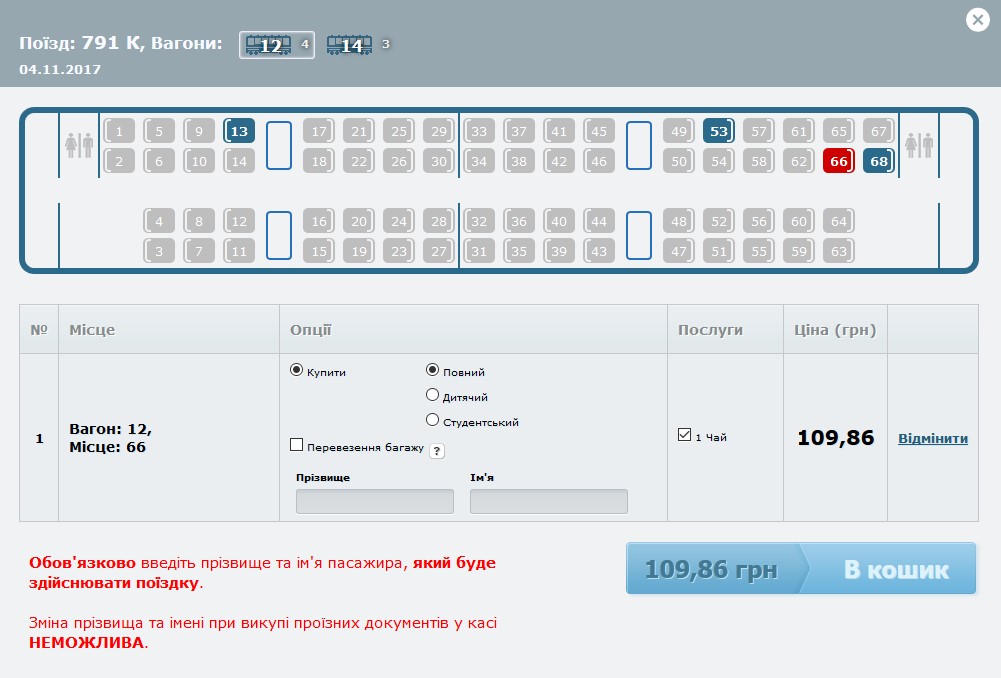
Task: Click the baggage help question mark icon
Action: coord(437,451)
